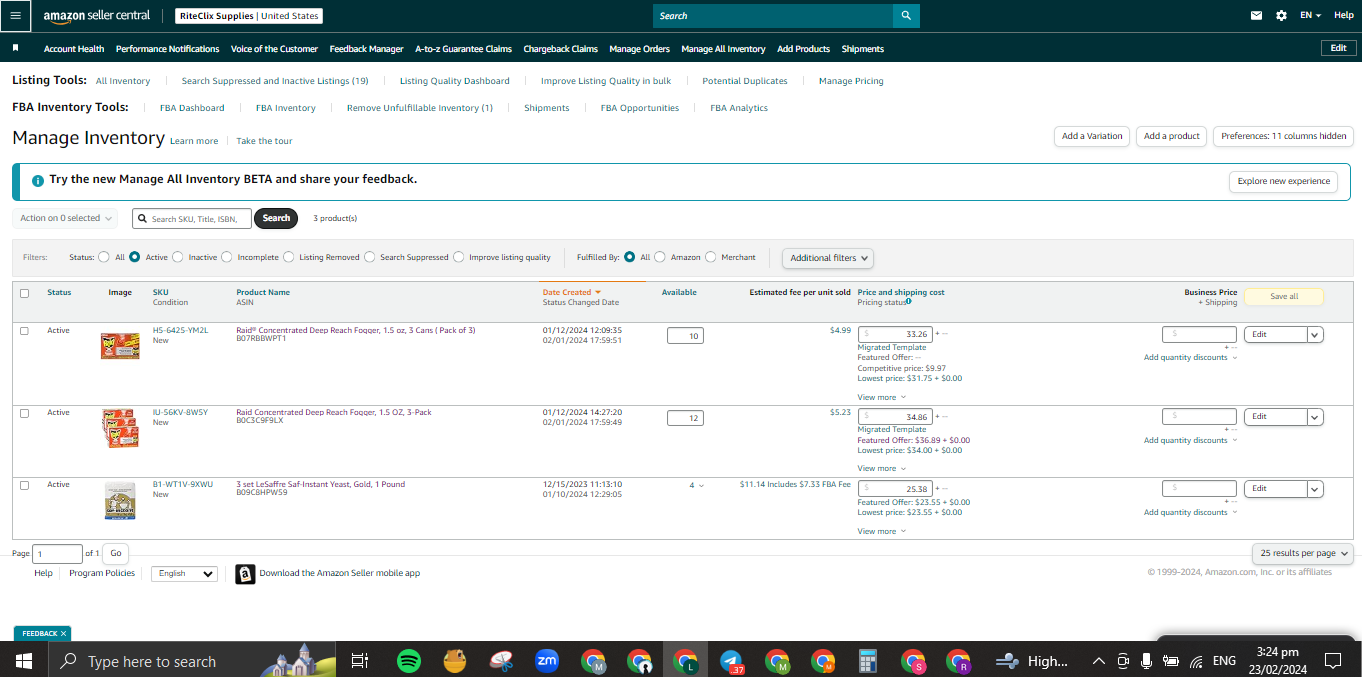Open the settings gear icon
This screenshot has height=677, width=1362.
pyautogui.click(x=1281, y=16)
